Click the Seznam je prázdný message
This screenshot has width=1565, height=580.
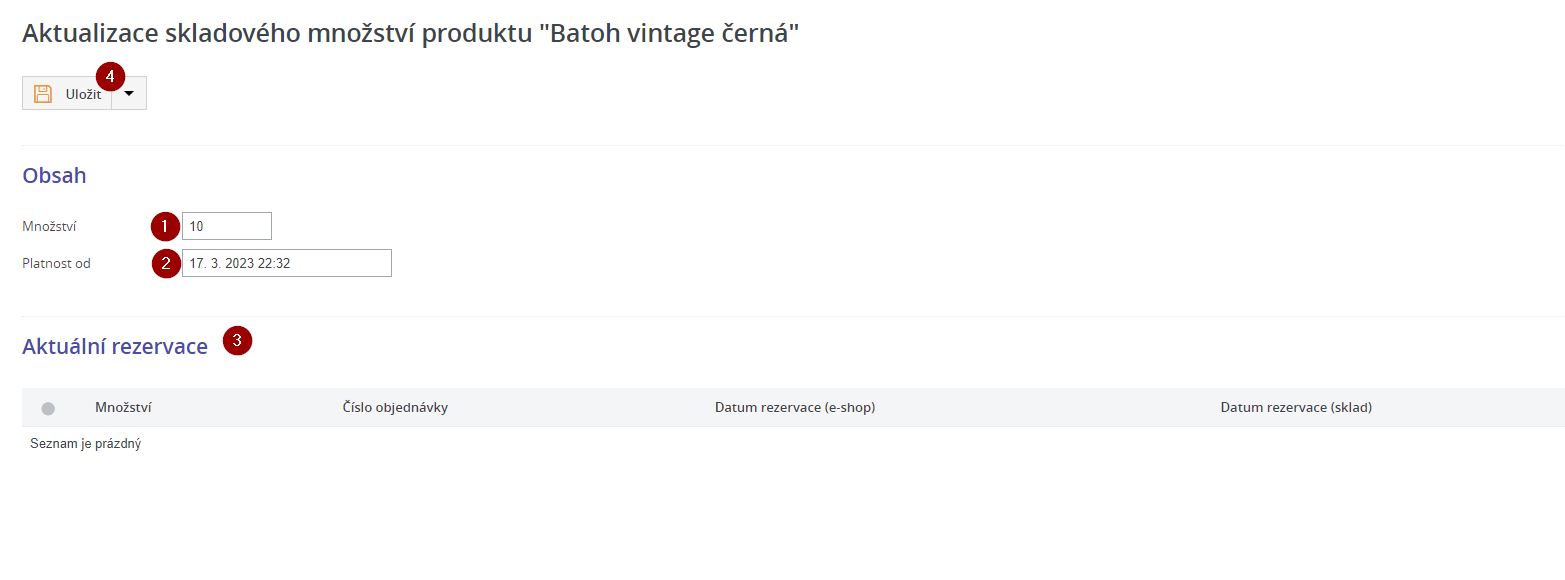(x=85, y=443)
